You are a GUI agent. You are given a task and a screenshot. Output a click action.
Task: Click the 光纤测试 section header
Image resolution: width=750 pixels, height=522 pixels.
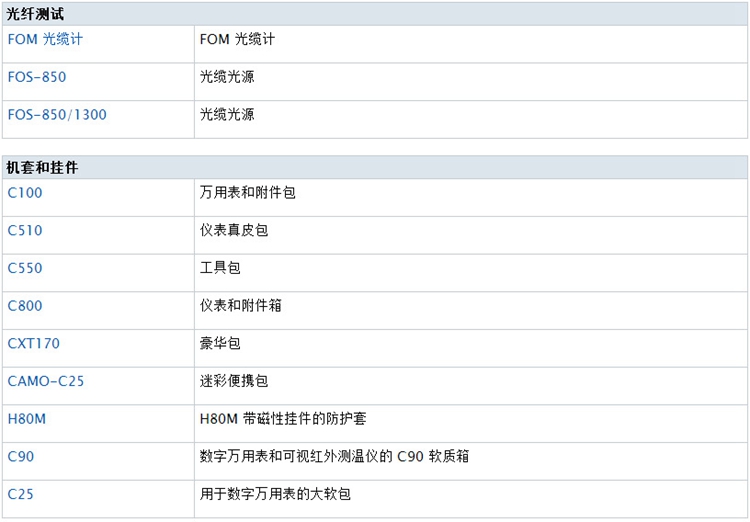click(x=35, y=14)
